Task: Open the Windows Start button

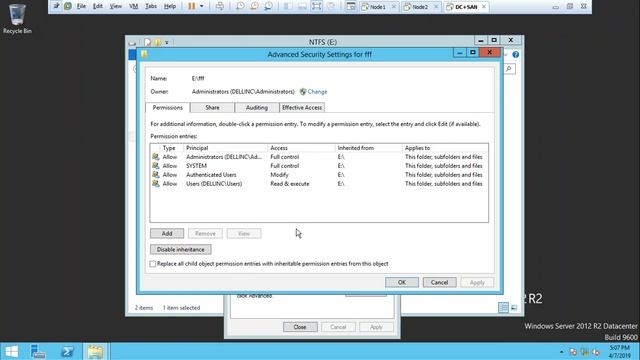Action: click(x=11, y=351)
